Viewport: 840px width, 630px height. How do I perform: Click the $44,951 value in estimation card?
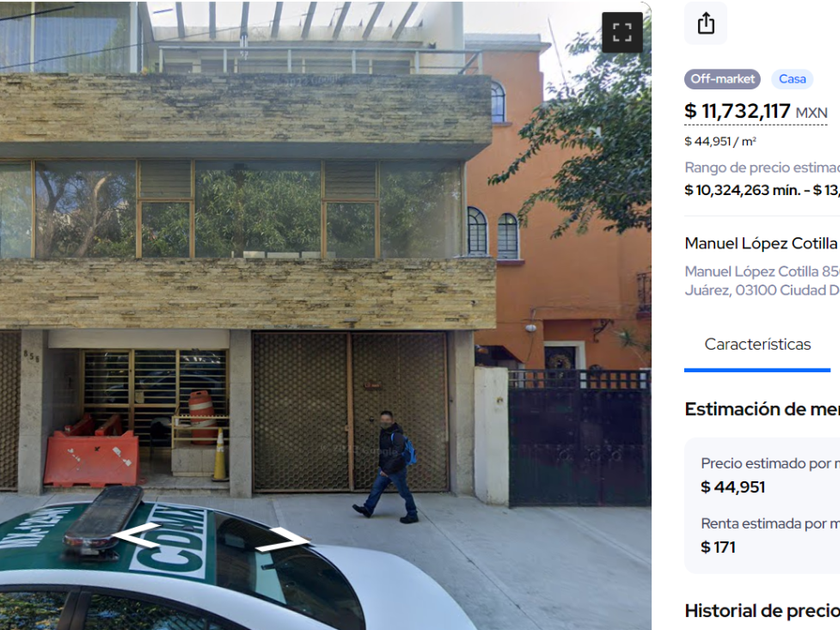click(733, 487)
